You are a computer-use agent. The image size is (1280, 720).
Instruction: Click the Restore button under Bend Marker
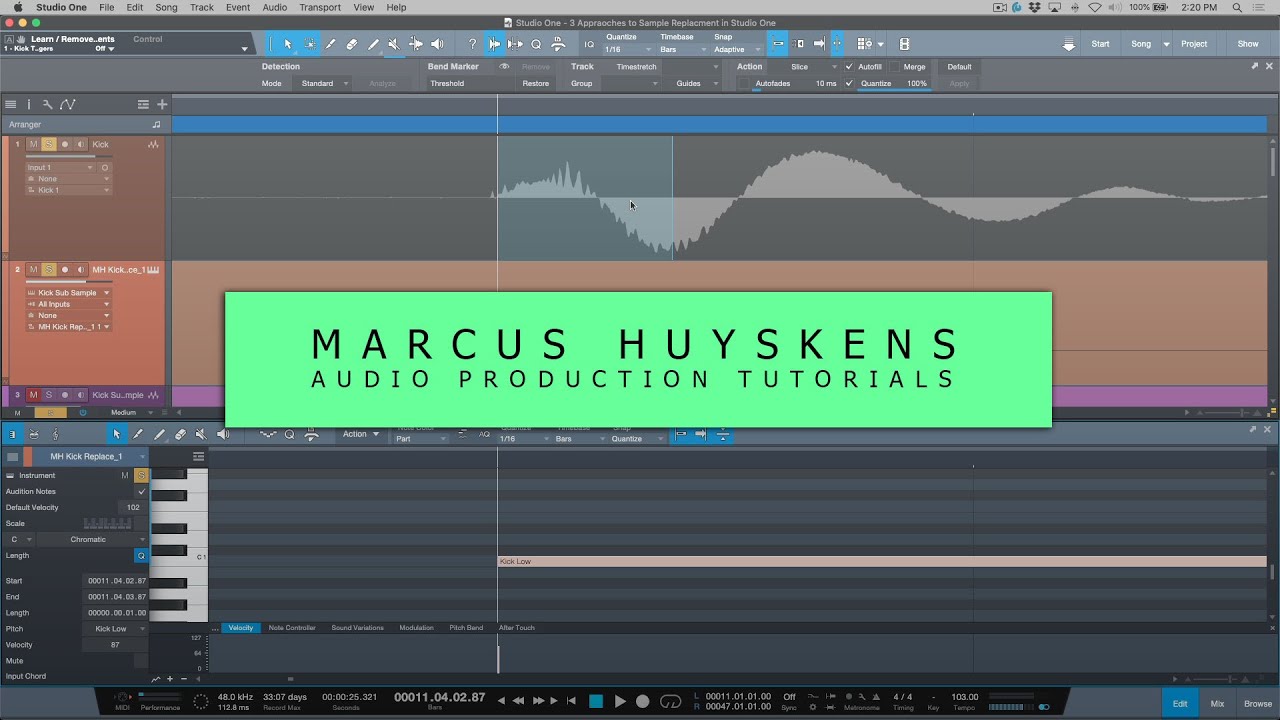coord(536,83)
